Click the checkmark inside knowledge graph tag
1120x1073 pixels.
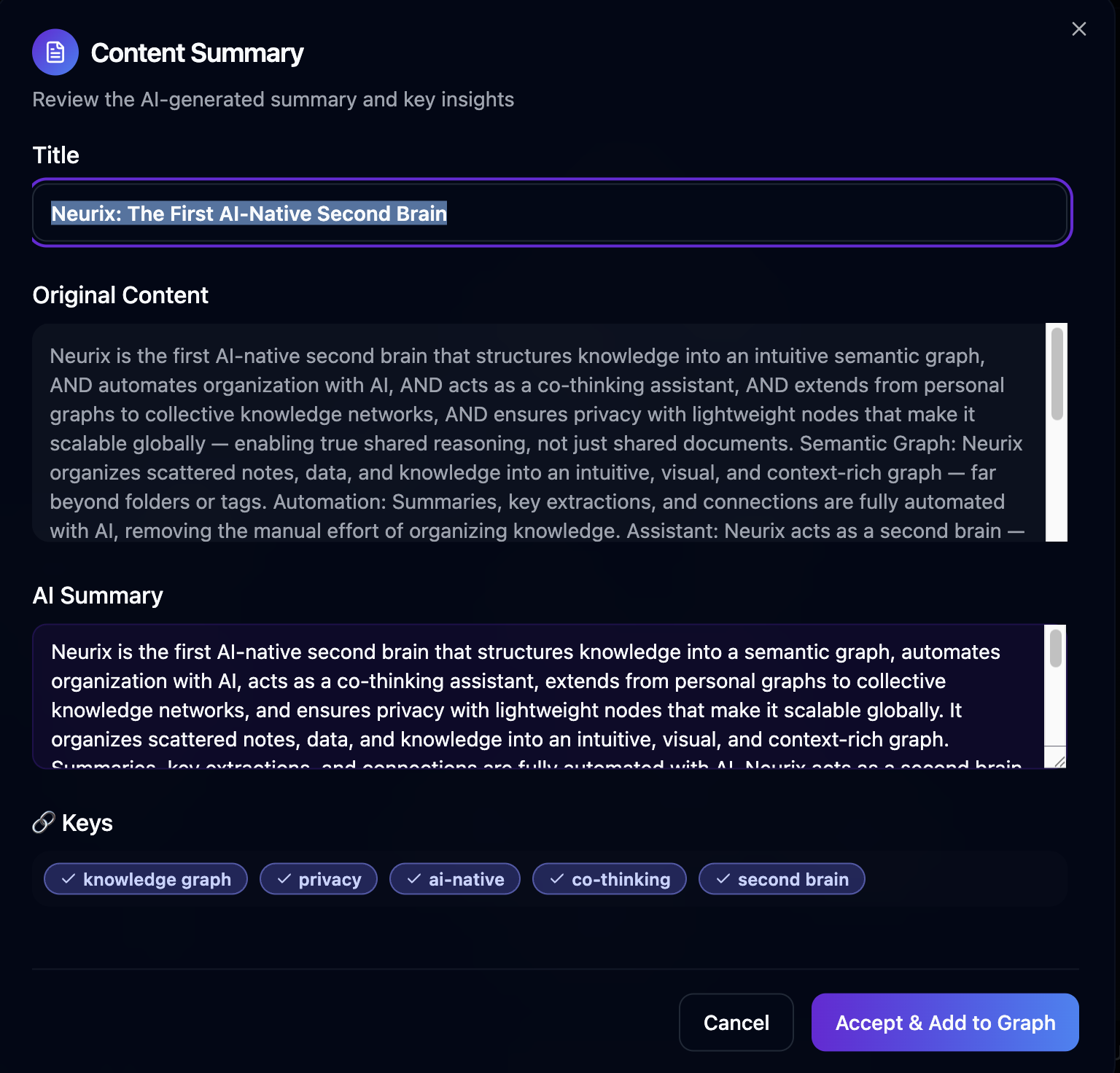pos(69,879)
